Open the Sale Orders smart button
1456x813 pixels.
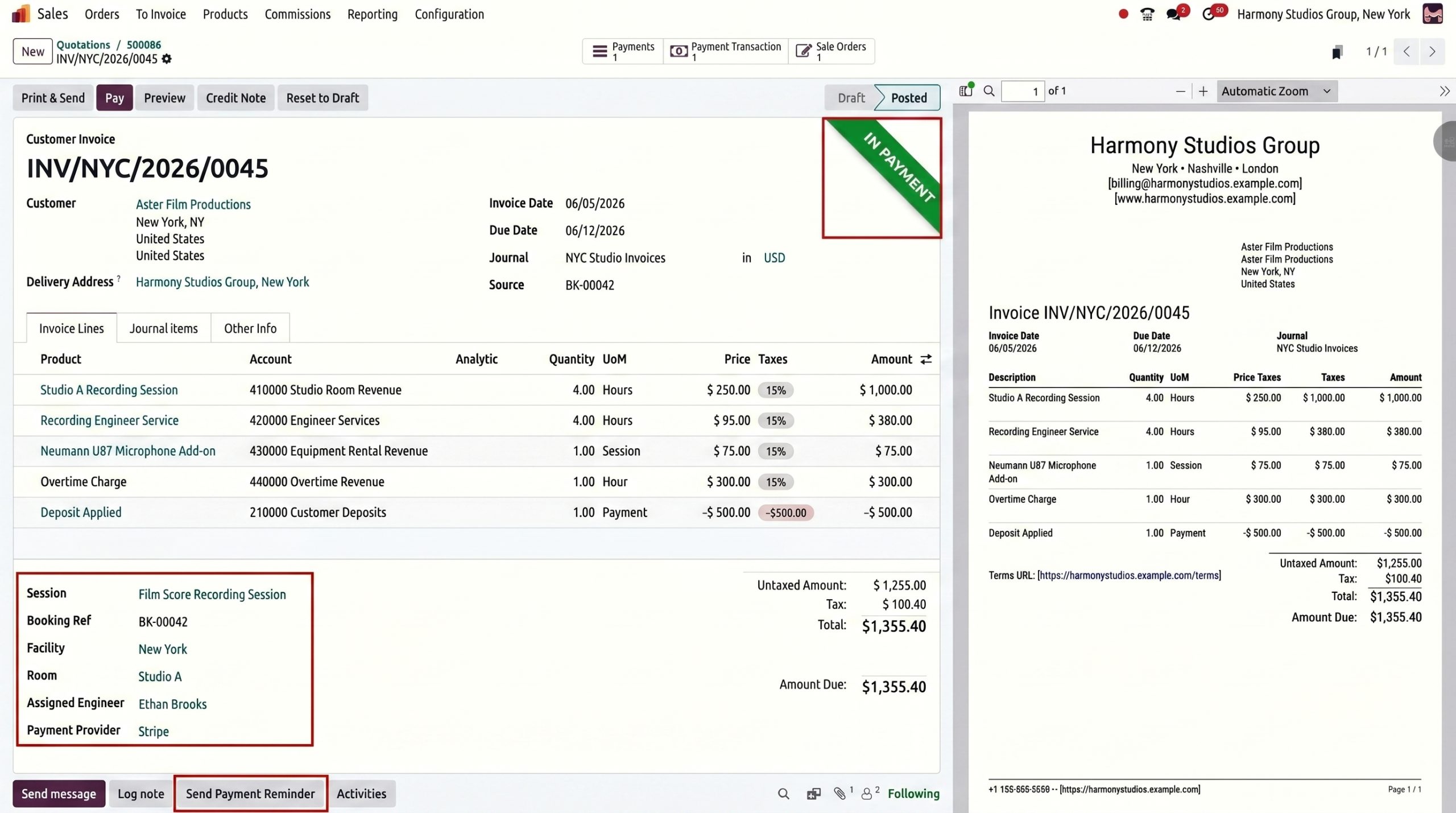(831, 51)
